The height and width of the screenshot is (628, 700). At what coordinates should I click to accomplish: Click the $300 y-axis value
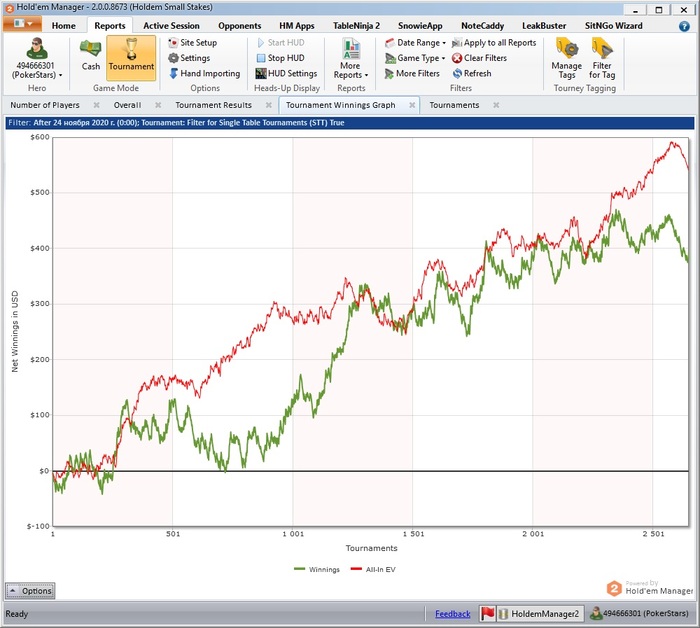pyautogui.click(x=40, y=304)
